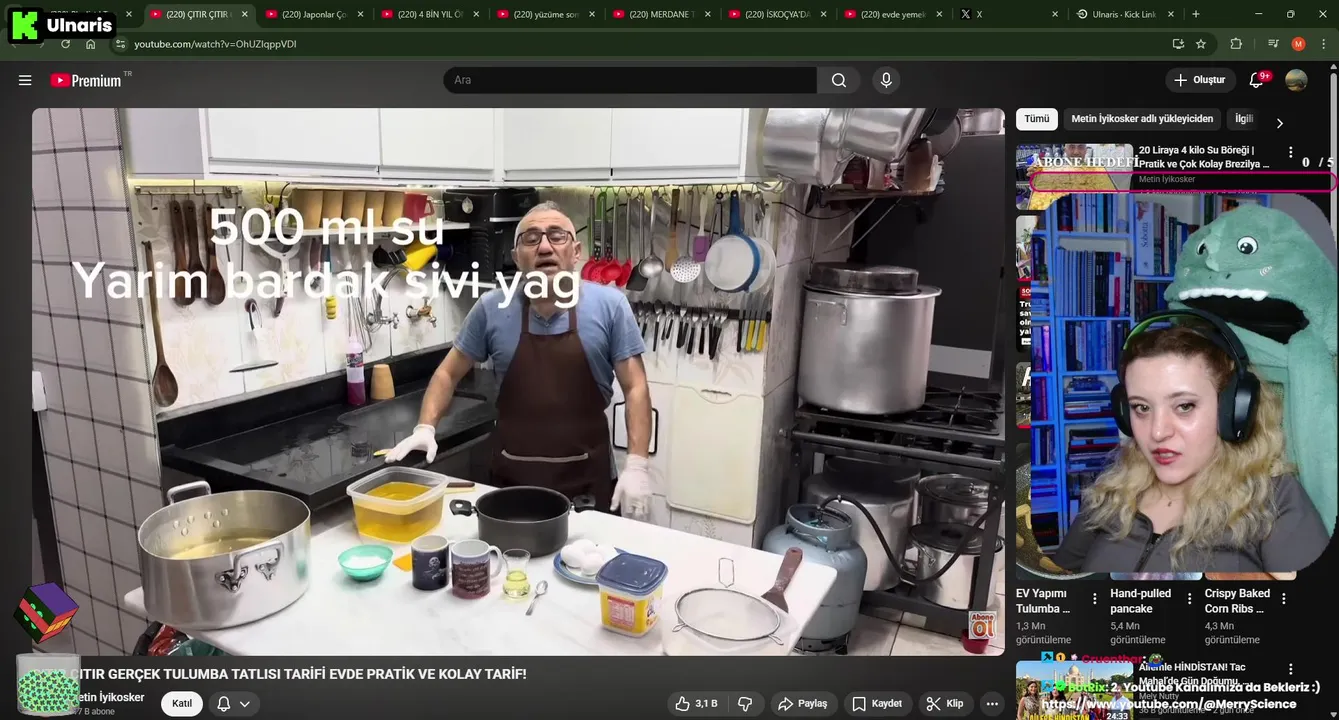This screenshot has height=720, width=1339.
Task: Click the Katıl join button
Action: click(x=182, y=704)
